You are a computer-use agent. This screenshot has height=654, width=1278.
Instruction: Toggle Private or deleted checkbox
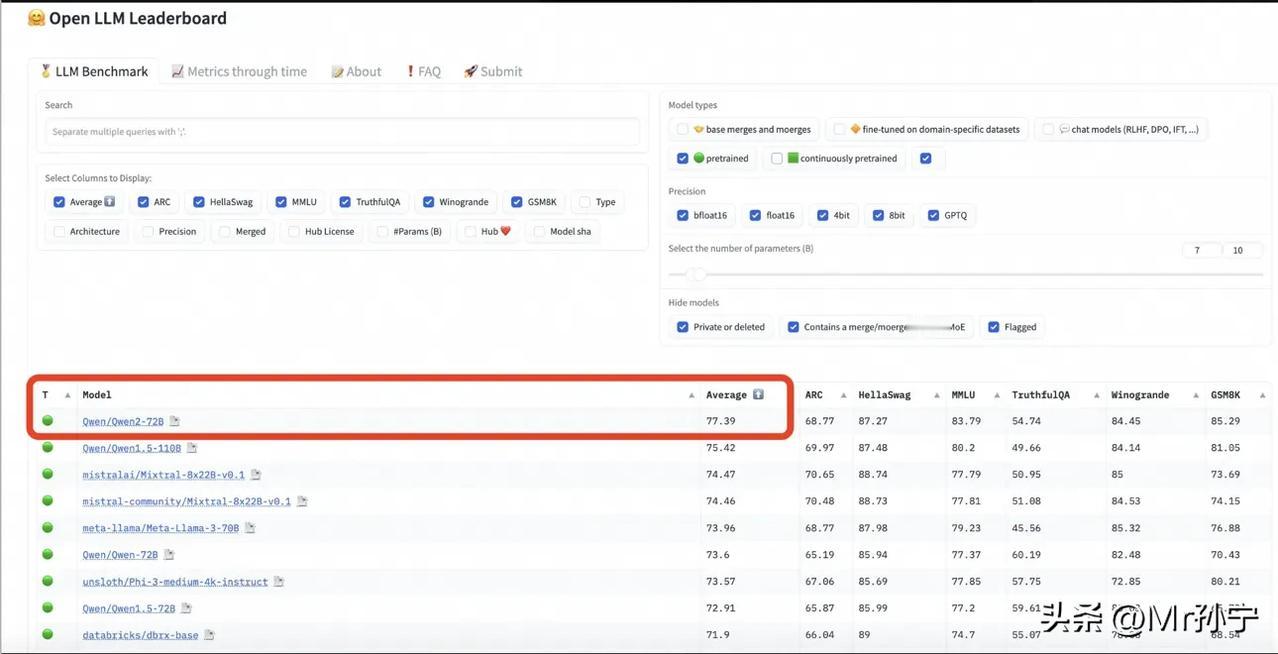pyautogui.click(x=682, y=327)
